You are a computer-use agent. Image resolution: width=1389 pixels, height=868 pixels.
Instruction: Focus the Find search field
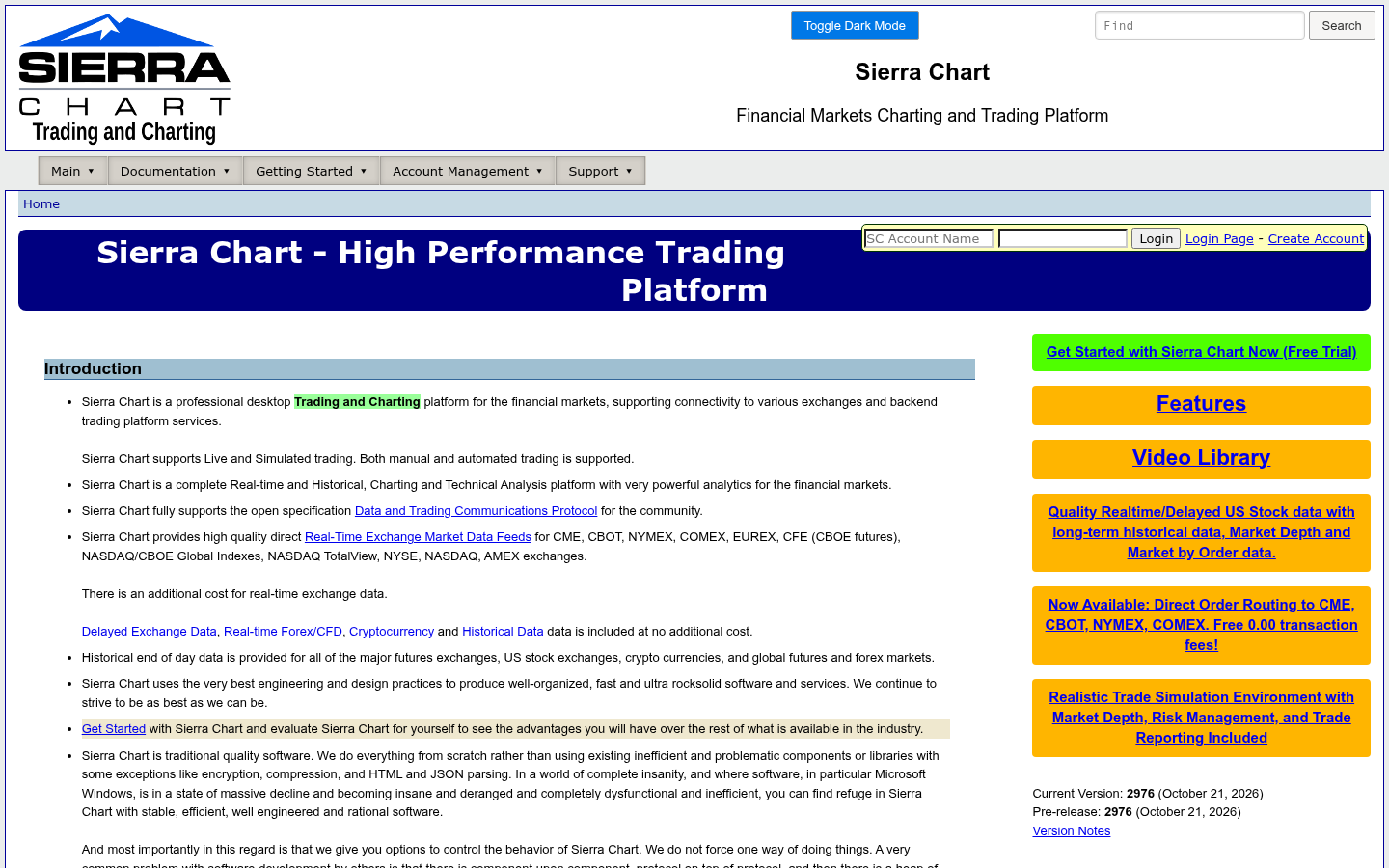[1200, 25]
